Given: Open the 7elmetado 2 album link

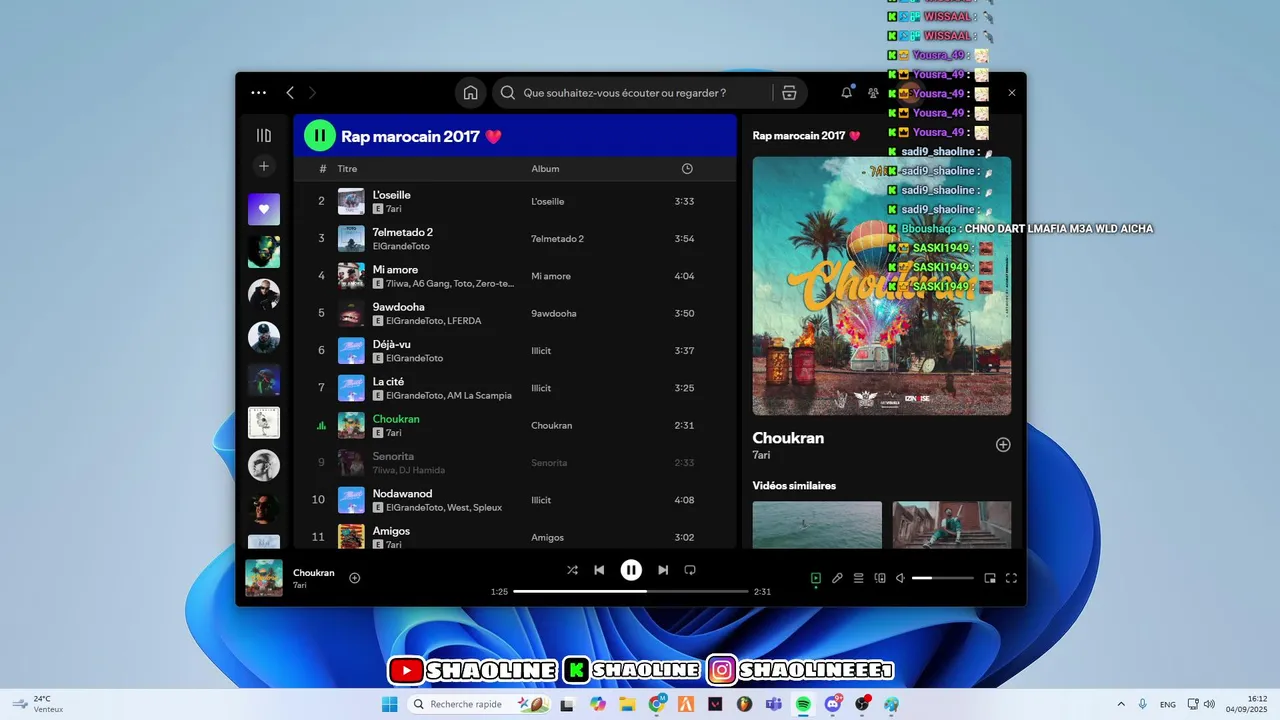Looking at the screenshot, I should pyautogui.click(x=557, y=239).
